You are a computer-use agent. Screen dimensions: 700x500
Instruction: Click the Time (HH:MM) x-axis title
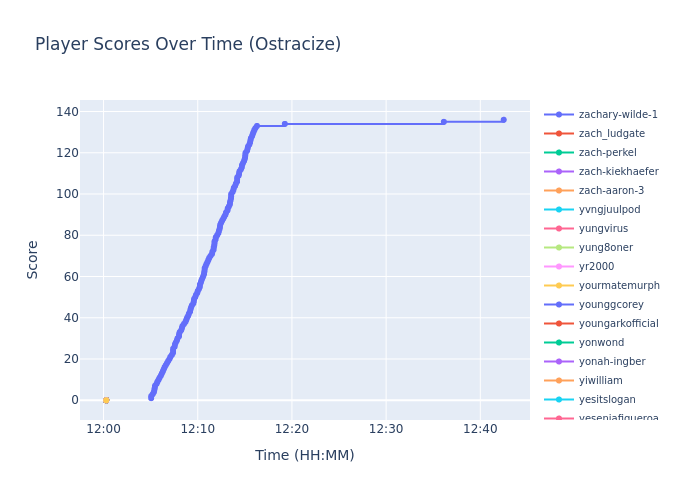click(x=304, y=456)
